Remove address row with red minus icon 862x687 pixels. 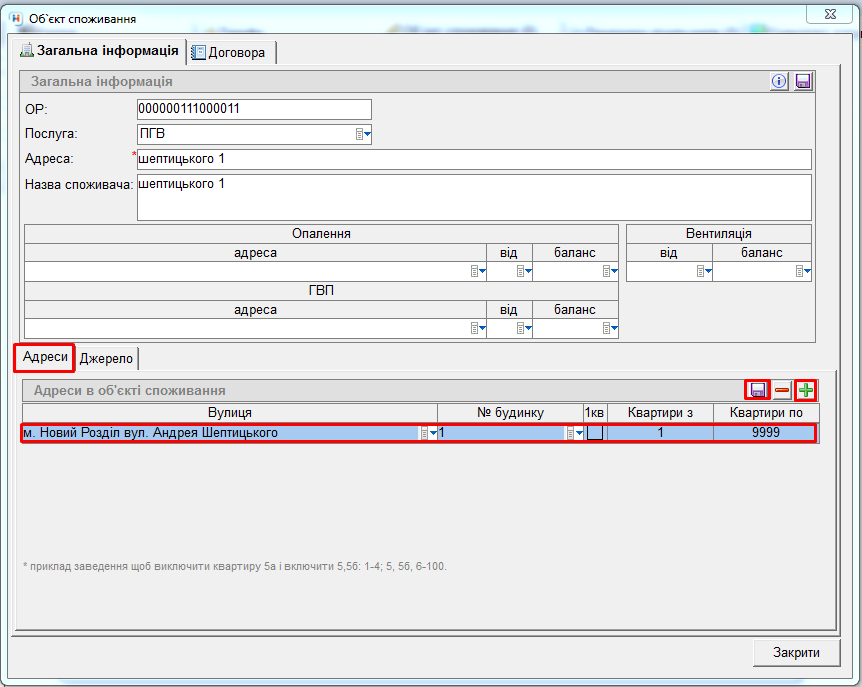(782, 390)
